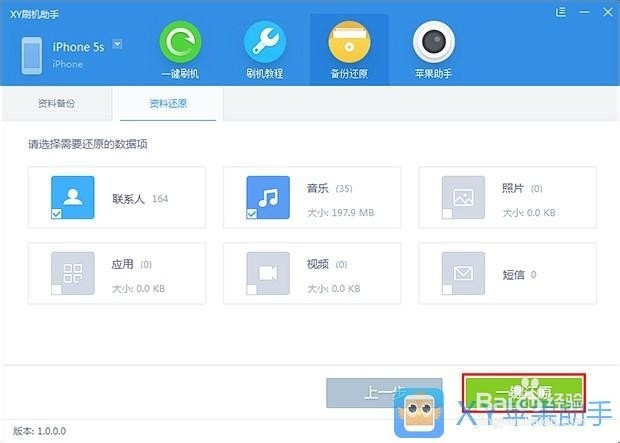Click the 应用 apps grid icon

[73, 273]
